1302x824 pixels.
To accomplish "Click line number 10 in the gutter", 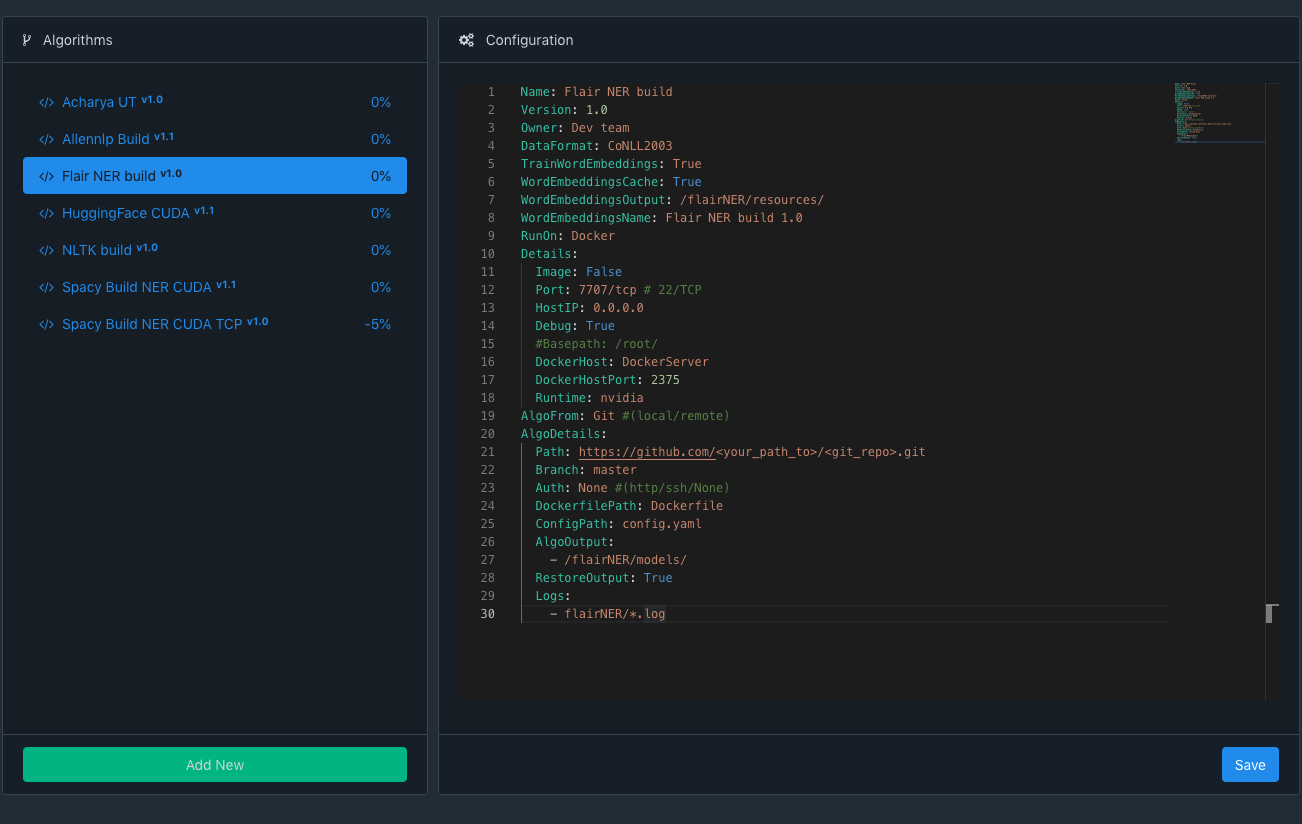I will pyautogui.click(x=488, y=254).
